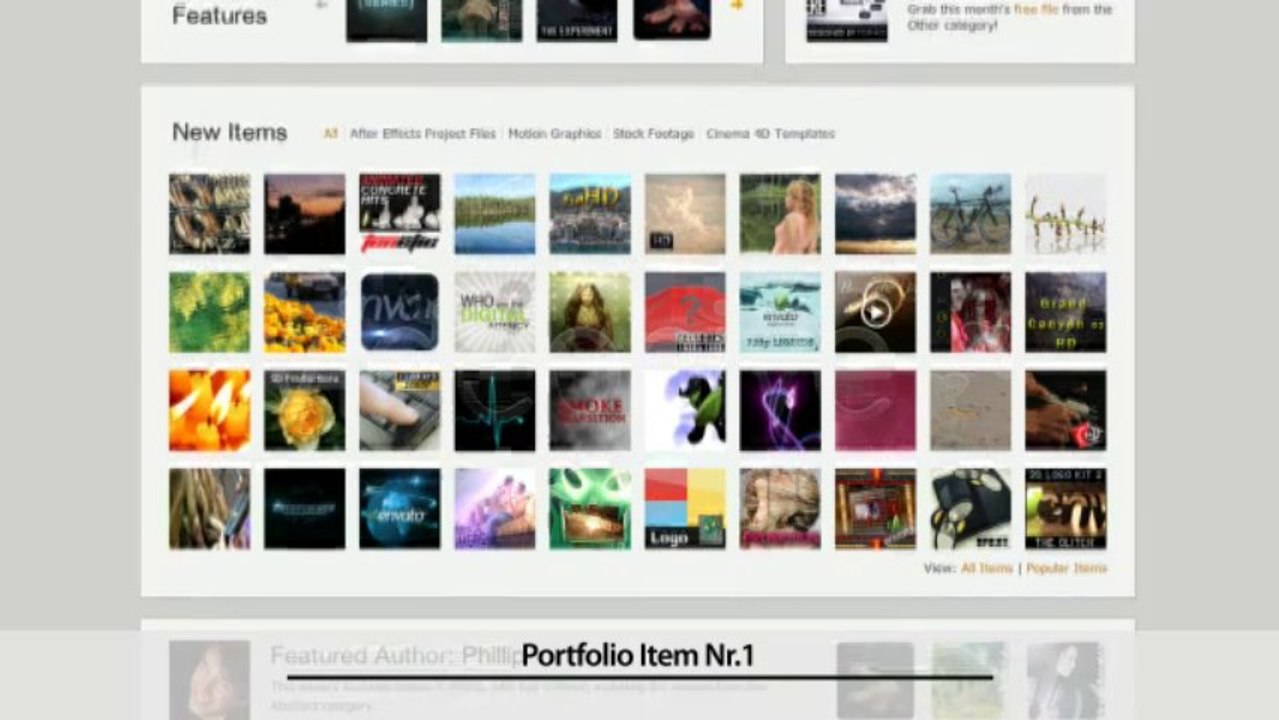This screenshot has width=1279, height=720.
Task: Open 'The Experiment' featured thumbnail
Action: tap(577, 20)
